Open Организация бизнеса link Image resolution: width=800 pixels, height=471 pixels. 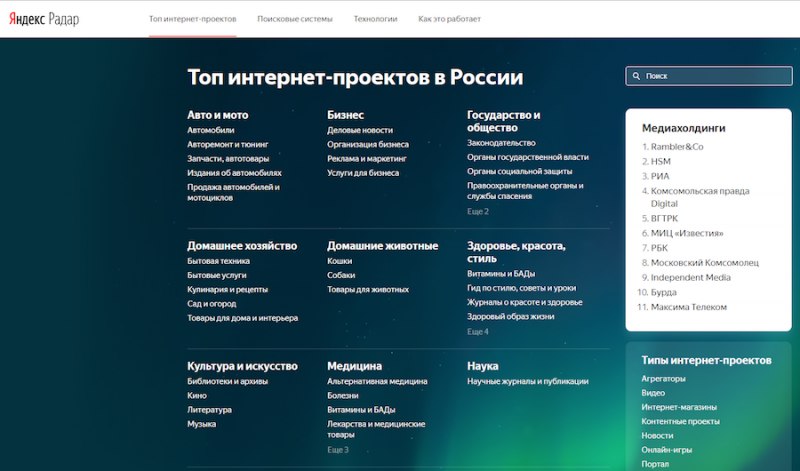pyautogui.click(x=368, y=144)
